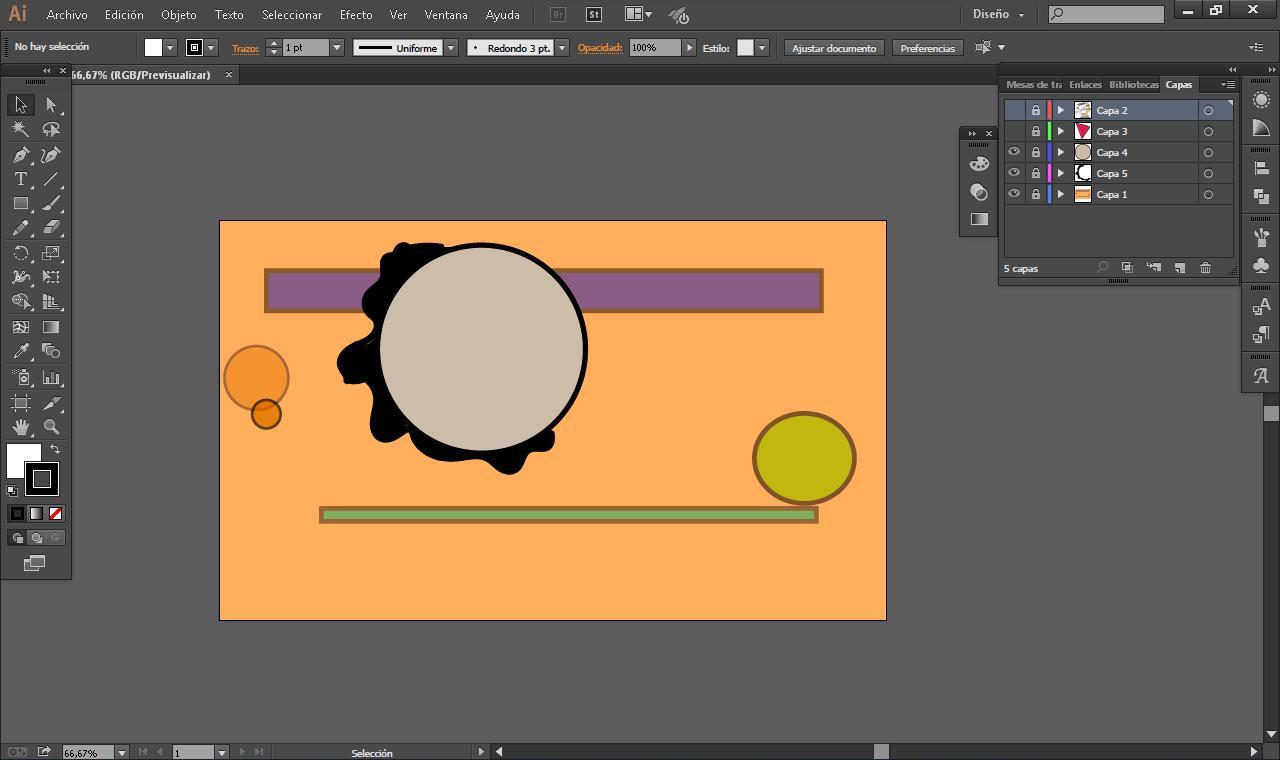The image size is (1280, 760).
Task: Unlock layer Capa 1 with lock icon
Action: 1036,194
